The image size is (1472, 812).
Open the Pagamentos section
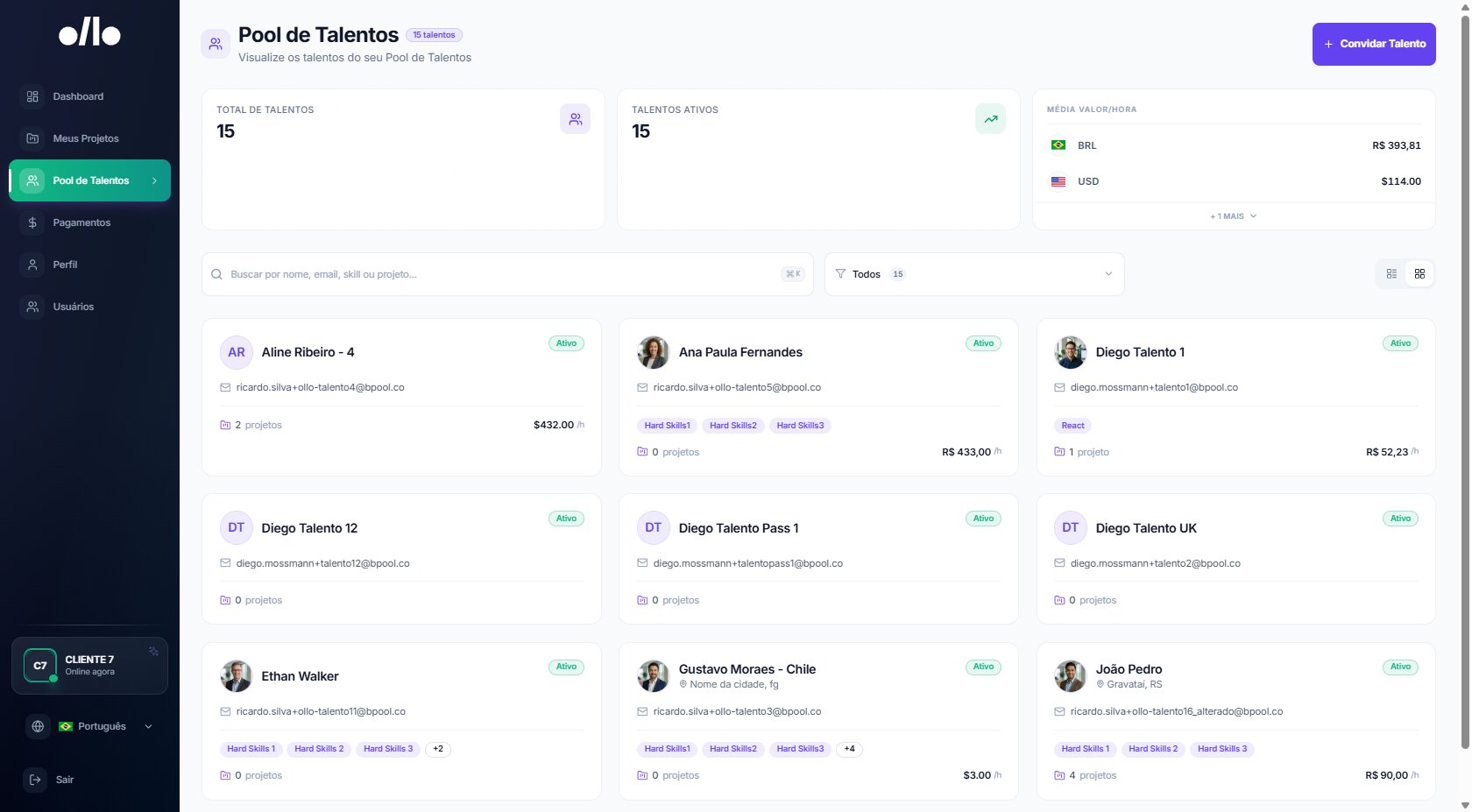point(89,222)
